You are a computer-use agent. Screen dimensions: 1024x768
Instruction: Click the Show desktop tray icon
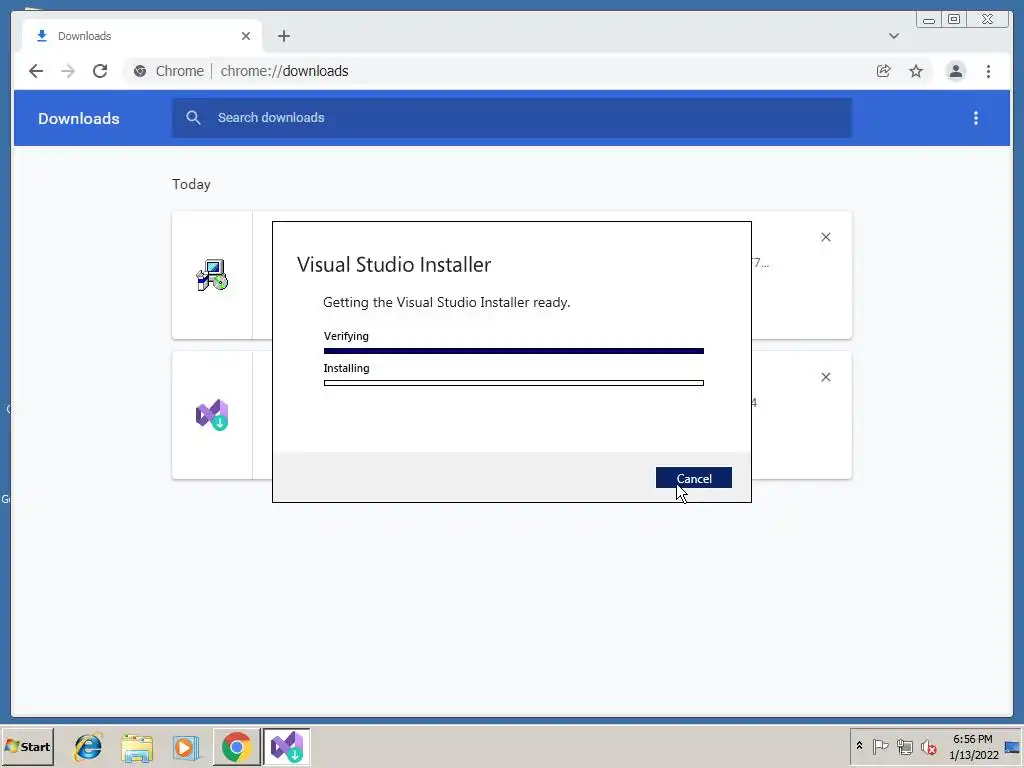pyautogui.click(x=1013, y=746)
